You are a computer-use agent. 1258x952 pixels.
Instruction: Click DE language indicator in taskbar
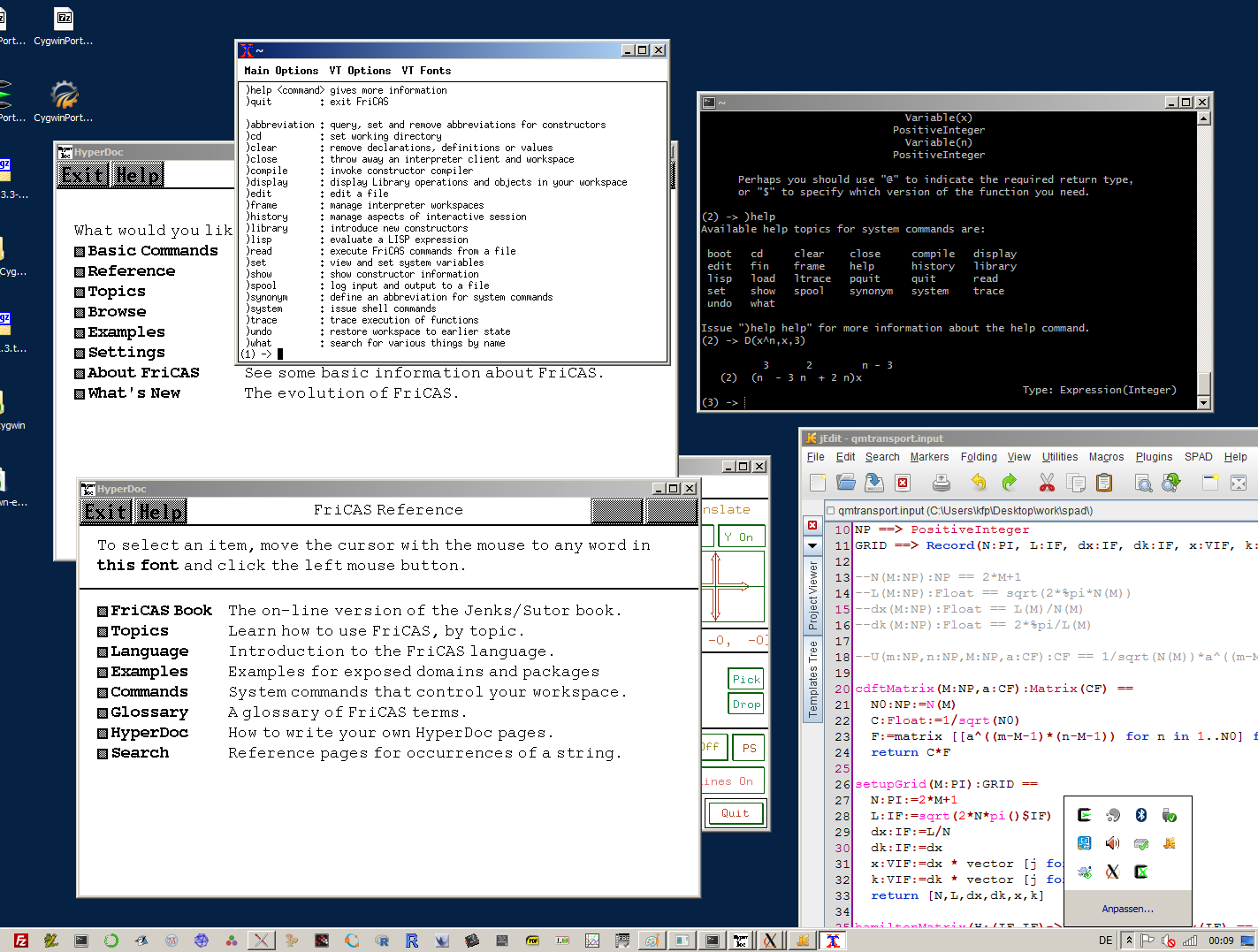pos(1105,941)
